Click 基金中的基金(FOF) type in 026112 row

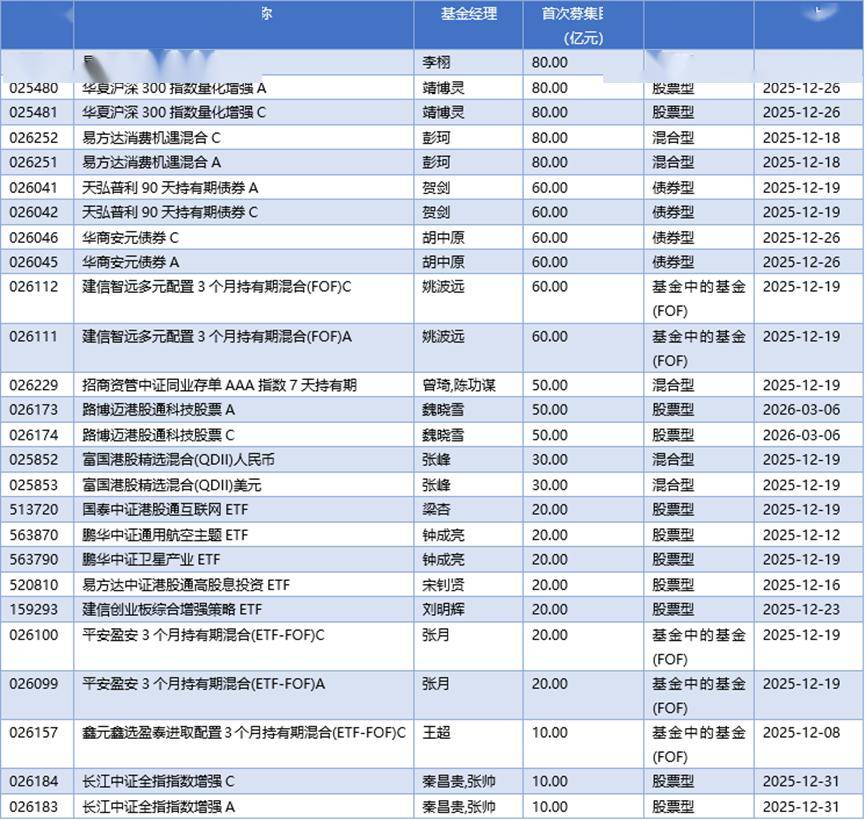point(698,299)
